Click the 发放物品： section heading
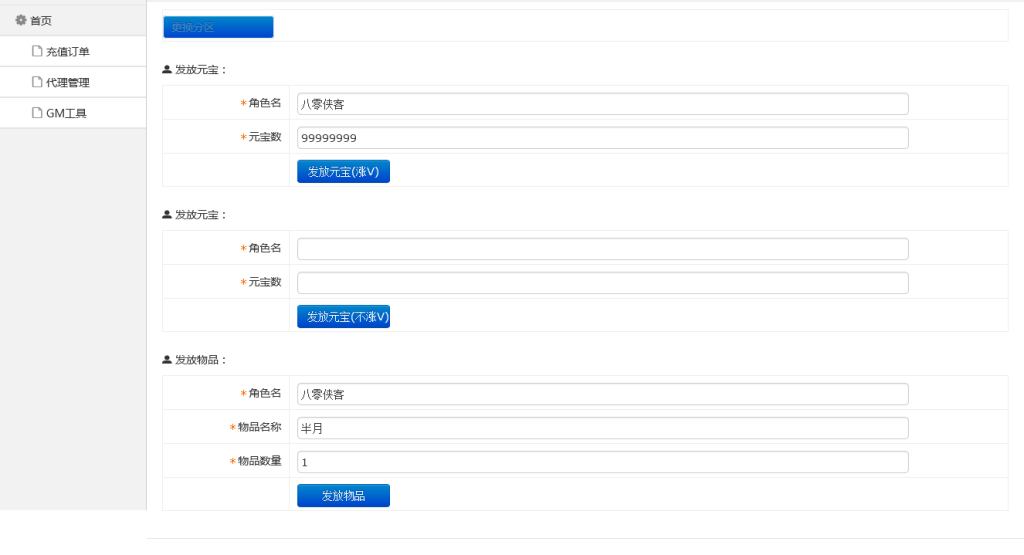The width and height of the screenshot is (1024, 555). point(200,360)
